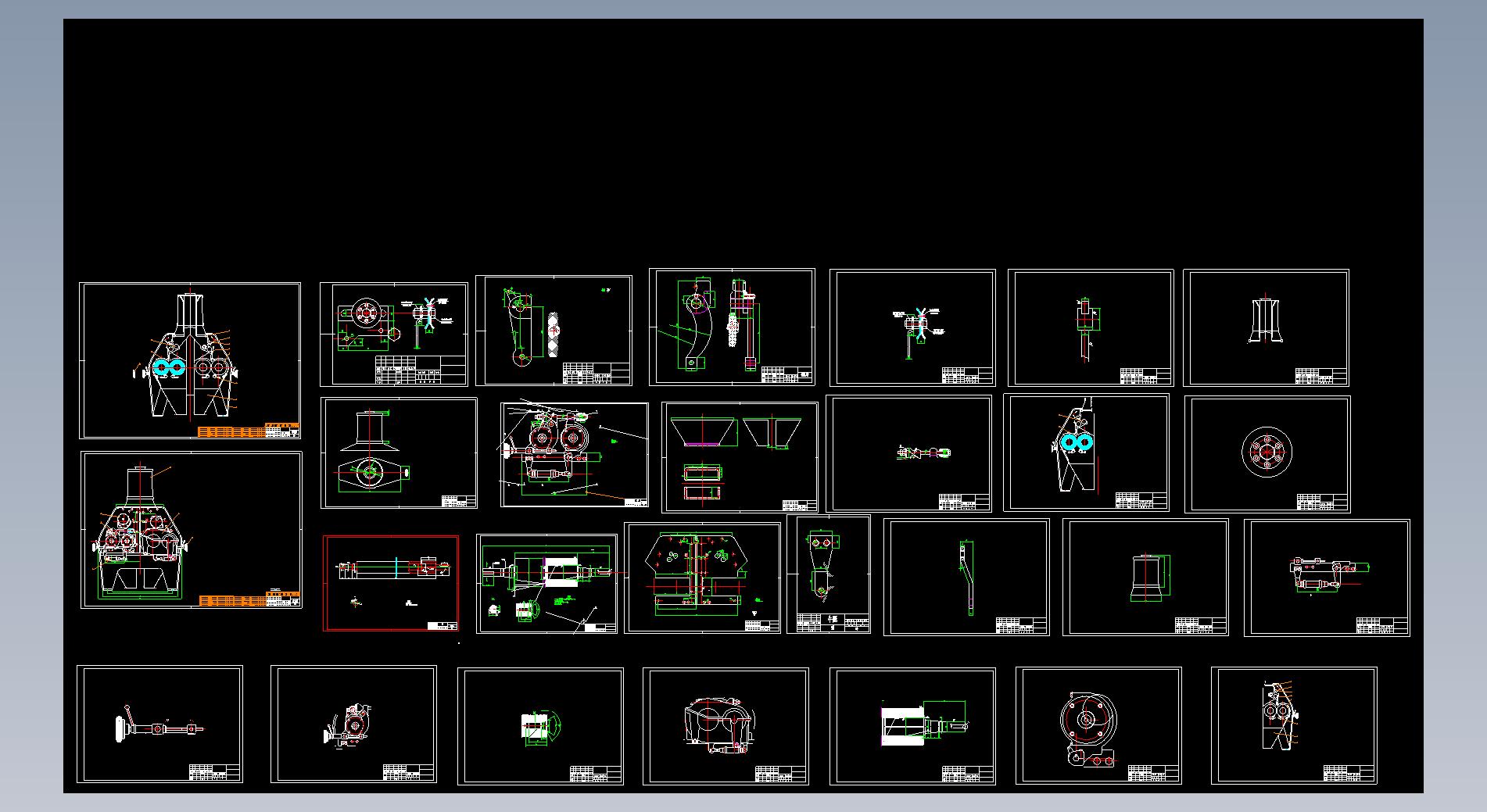Open the pedestal base sheet with plan view below
The height and width of the screenshot is (812, 1487).
(399, 453)
